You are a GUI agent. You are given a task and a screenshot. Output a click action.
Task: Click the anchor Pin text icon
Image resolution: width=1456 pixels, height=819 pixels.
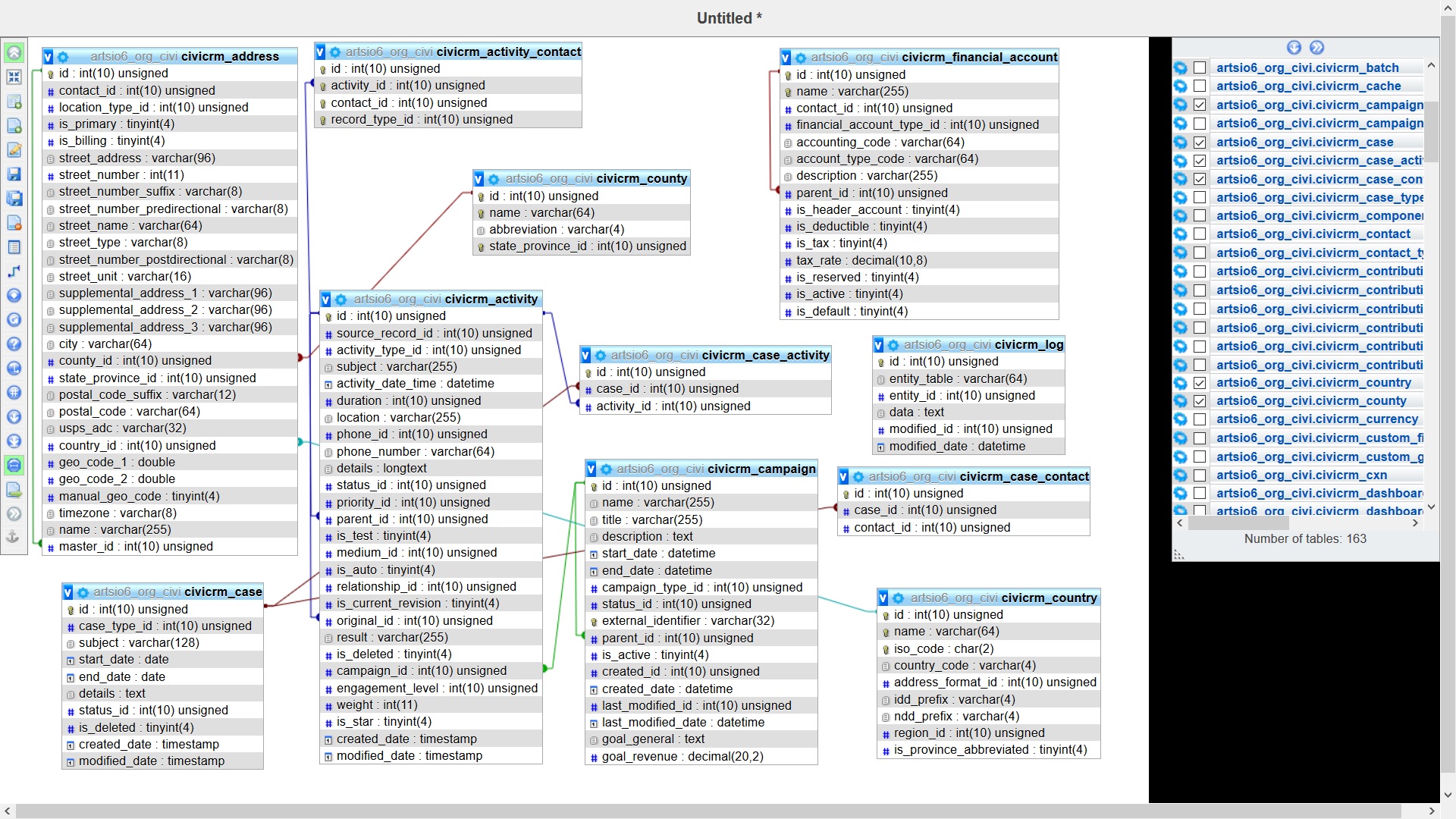[14, 537]
